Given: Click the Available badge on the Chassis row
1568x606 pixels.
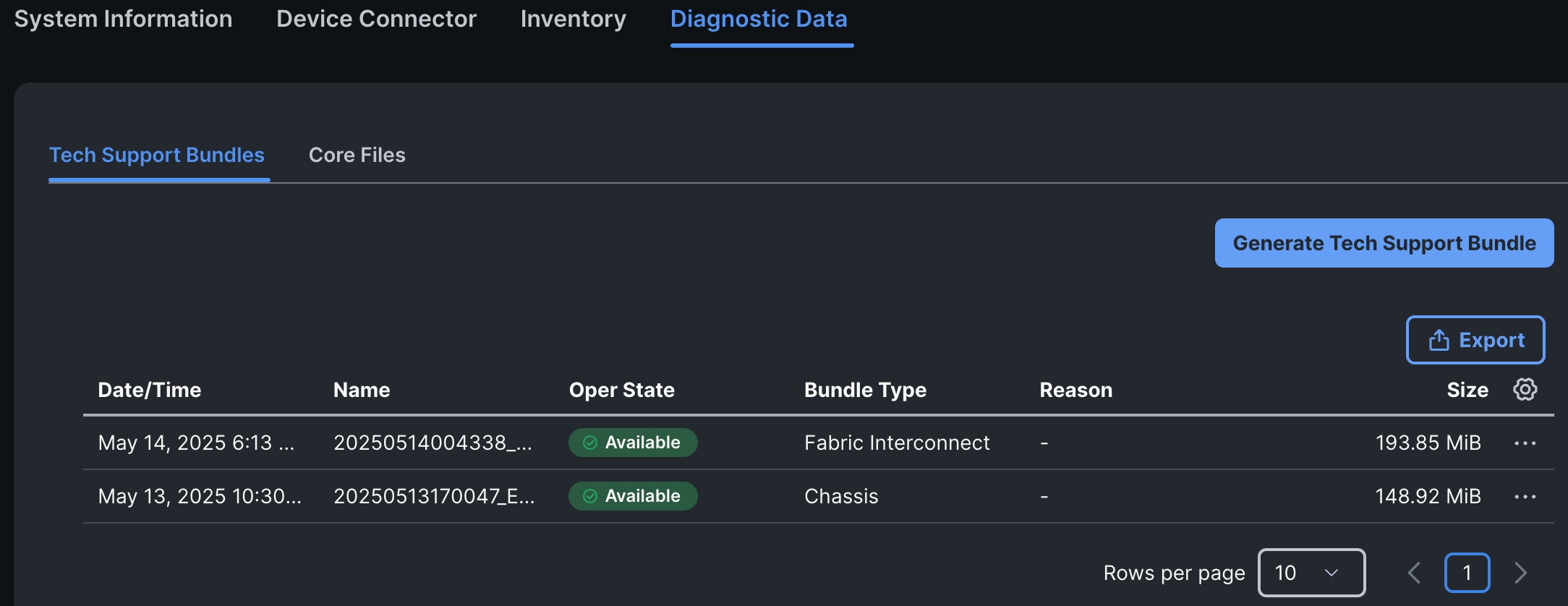Looking at the screenshot, I should click(632, 495).
